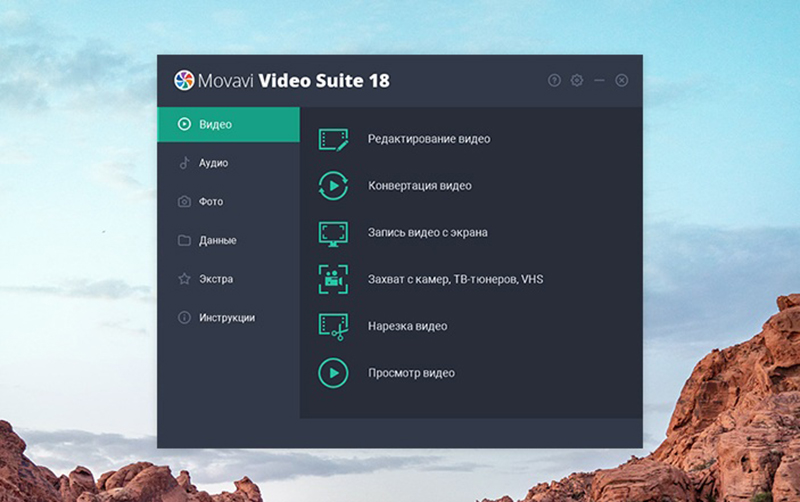Image resolution: width=800 pixels, height=502 pixels.
Task: Click the Редактирование видео text label
Action: pos(429,139)
